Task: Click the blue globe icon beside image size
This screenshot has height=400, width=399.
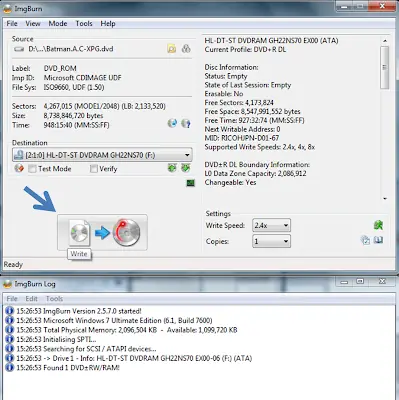Action: click(172, 123)
